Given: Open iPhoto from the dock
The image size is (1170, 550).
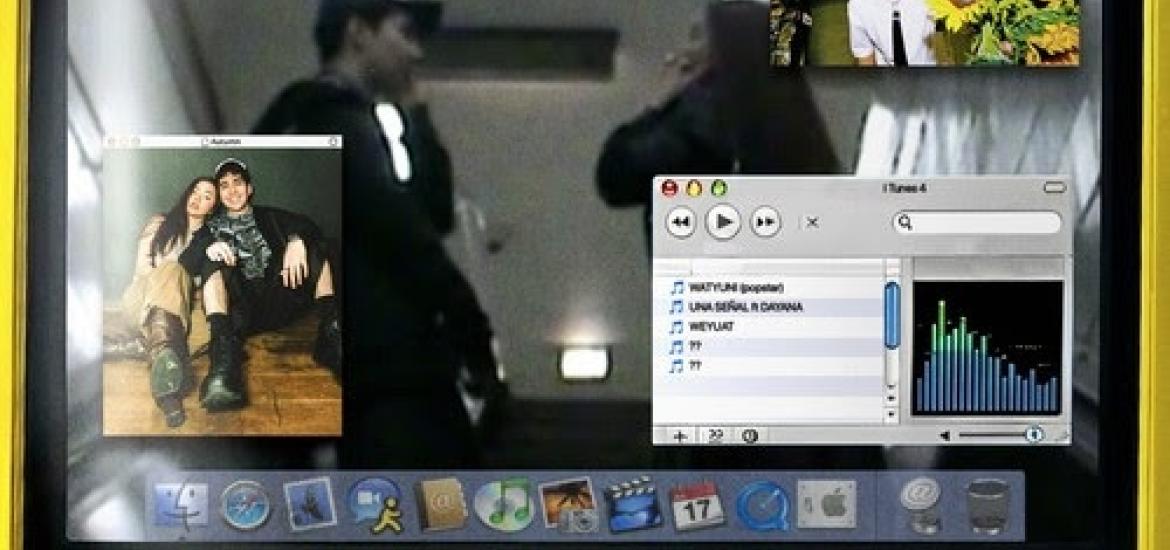Looking at the screenshot, I should pyautogui.click(x=568, y=505).
